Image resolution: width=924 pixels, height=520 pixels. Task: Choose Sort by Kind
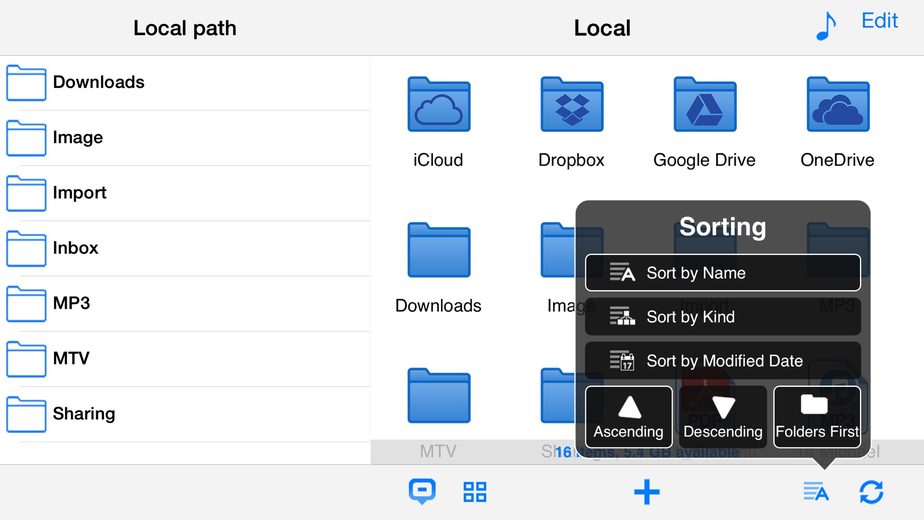722,317
